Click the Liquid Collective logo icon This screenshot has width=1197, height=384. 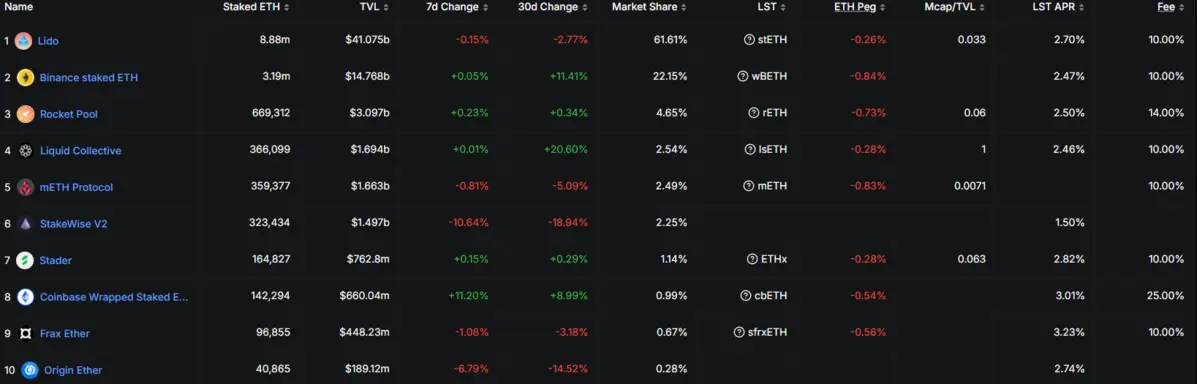[25, 150]
